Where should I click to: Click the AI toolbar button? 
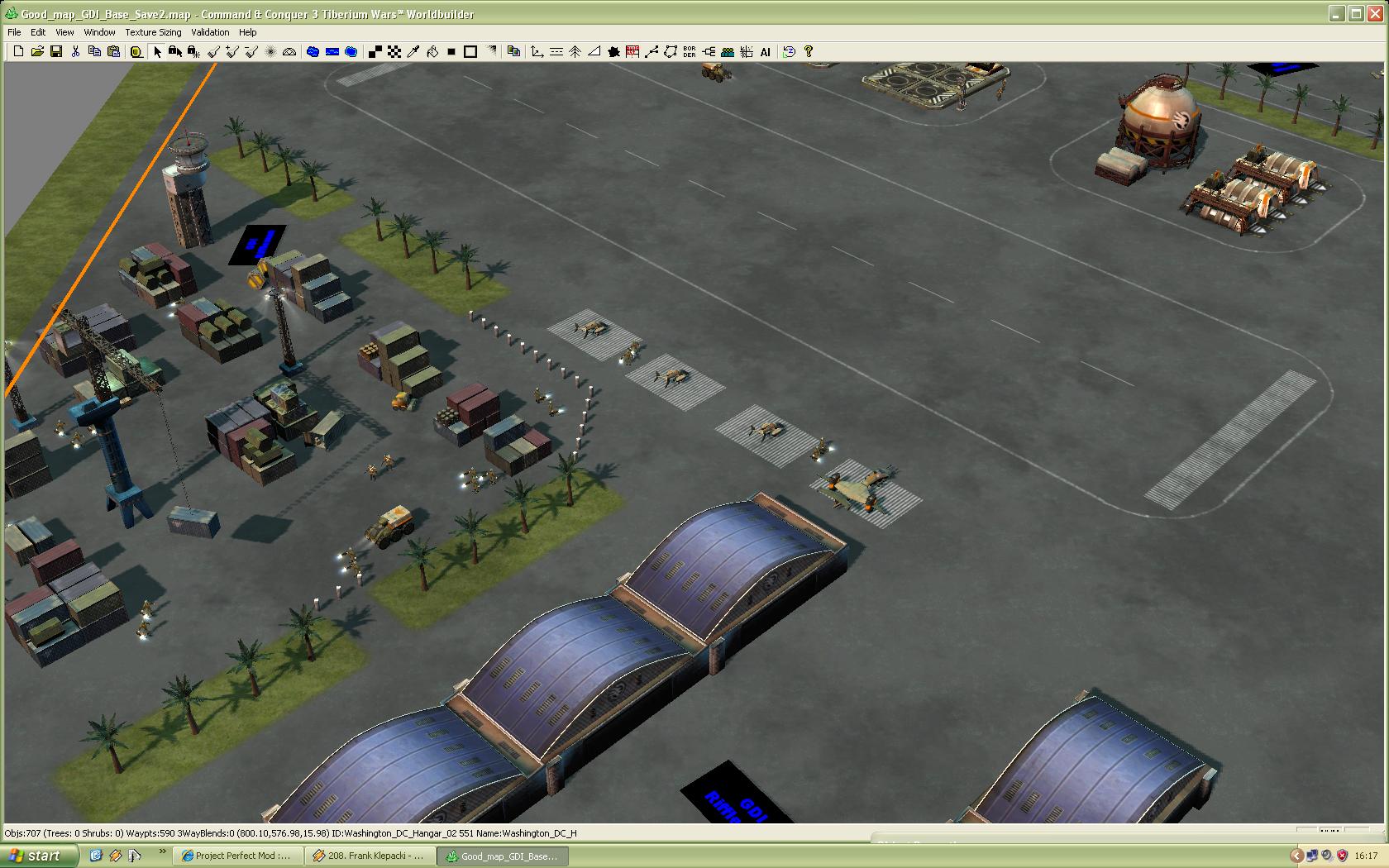click(x=766, y=51)
